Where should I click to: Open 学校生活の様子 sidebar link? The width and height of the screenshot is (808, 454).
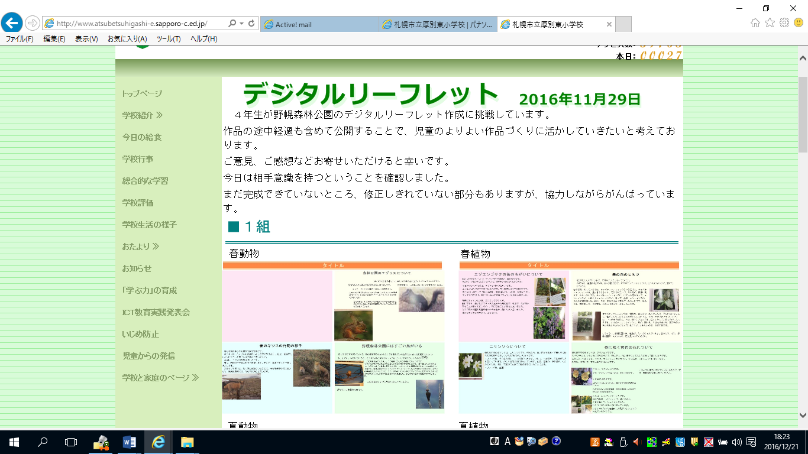click(149, 225)
